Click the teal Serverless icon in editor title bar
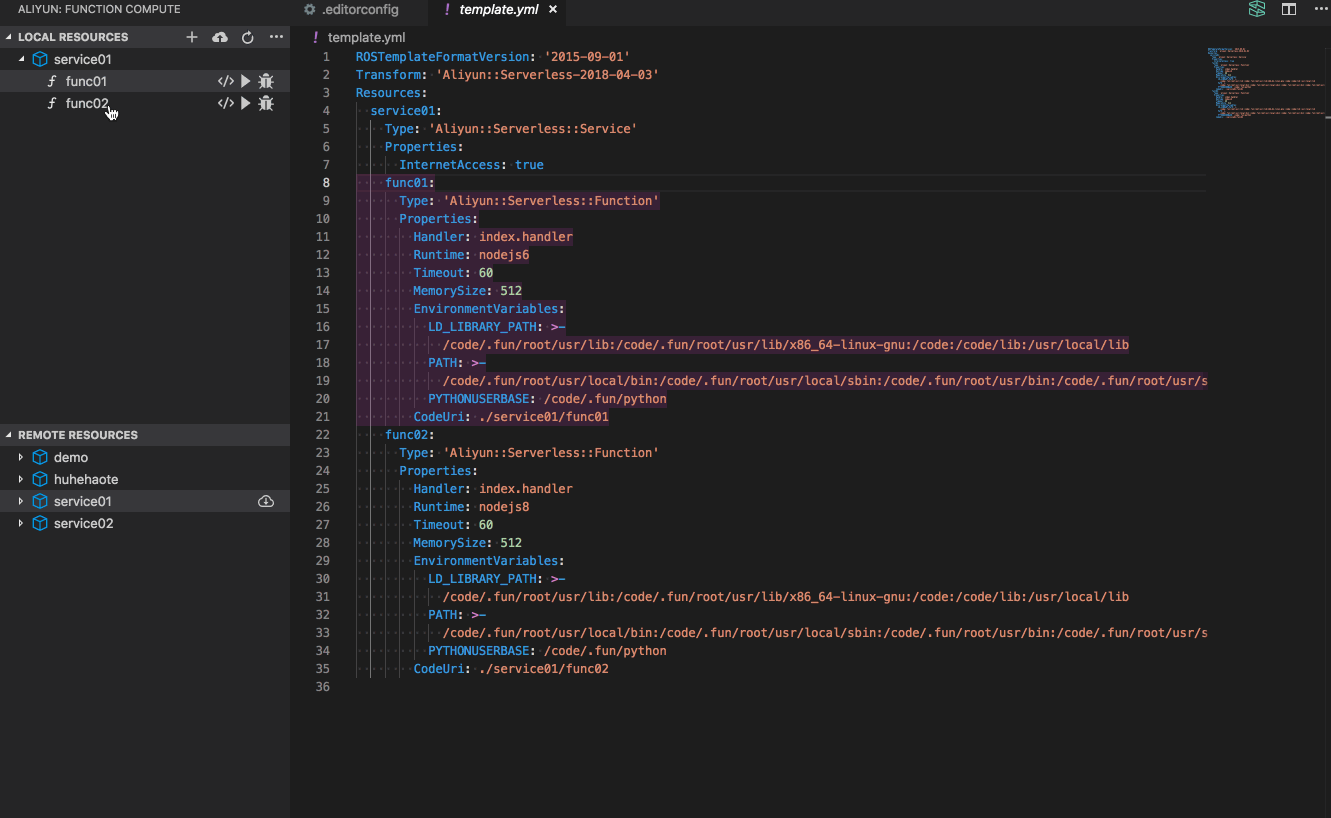Image resolution: width=1331 pixels, height=818 pixels. (1257, 10)
